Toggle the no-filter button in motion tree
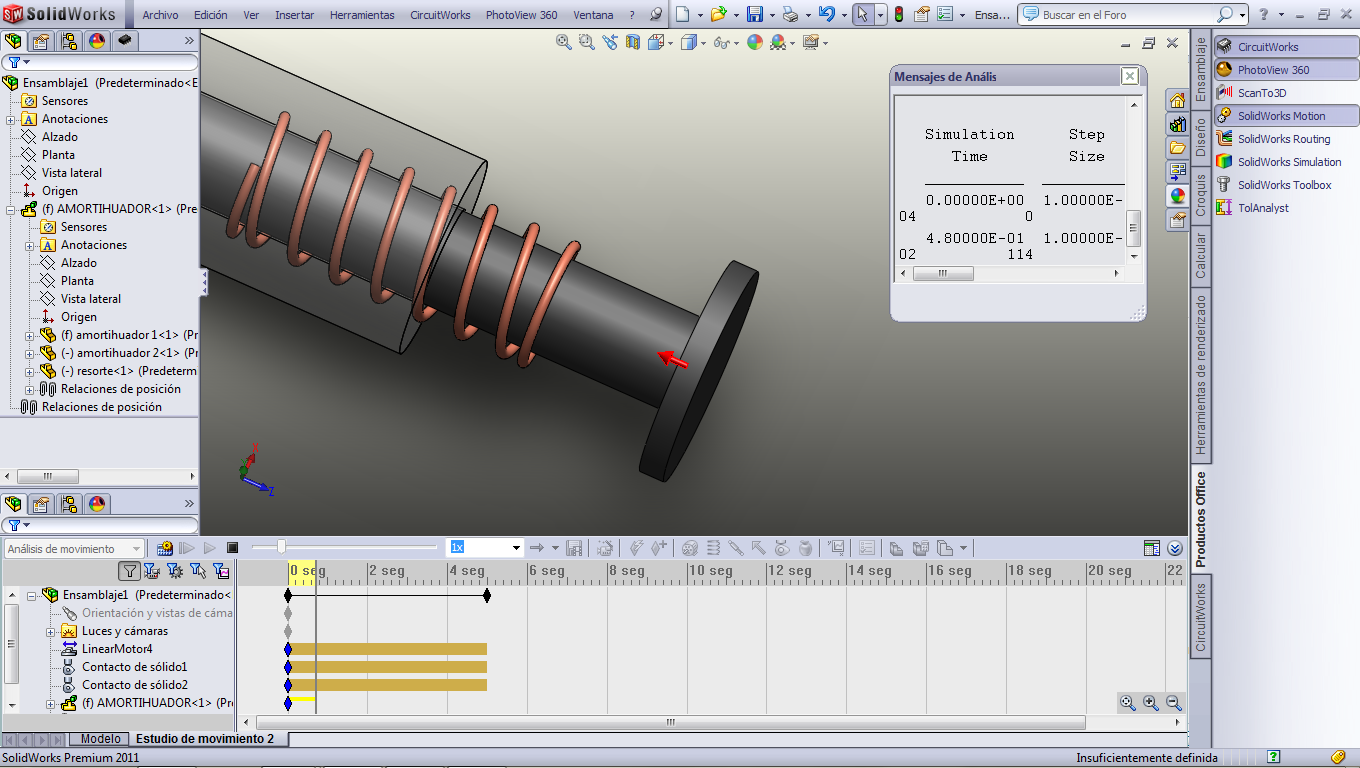Viewport: 1360px width, 768px height. coord(129,571)
